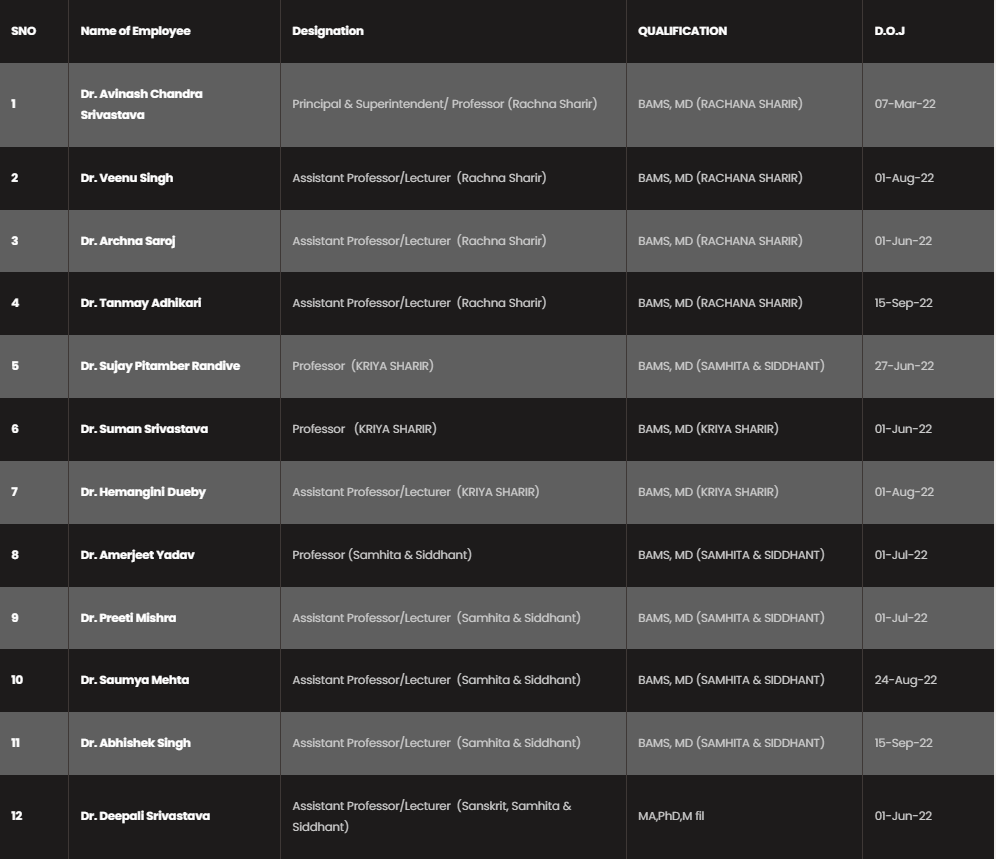
Task: Click the 24-Aug-22 joining date
Action: pyautogui.click(x=906, y=680)
